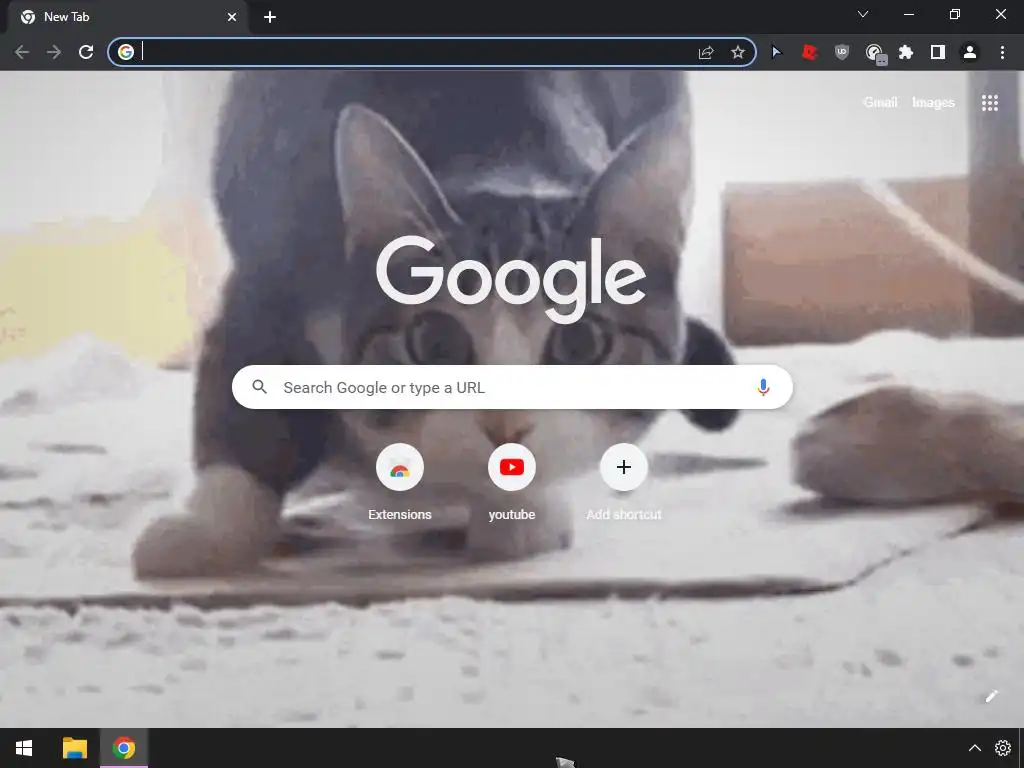
Task: Open the taskbar settings gear
Action: (1002, 748)
